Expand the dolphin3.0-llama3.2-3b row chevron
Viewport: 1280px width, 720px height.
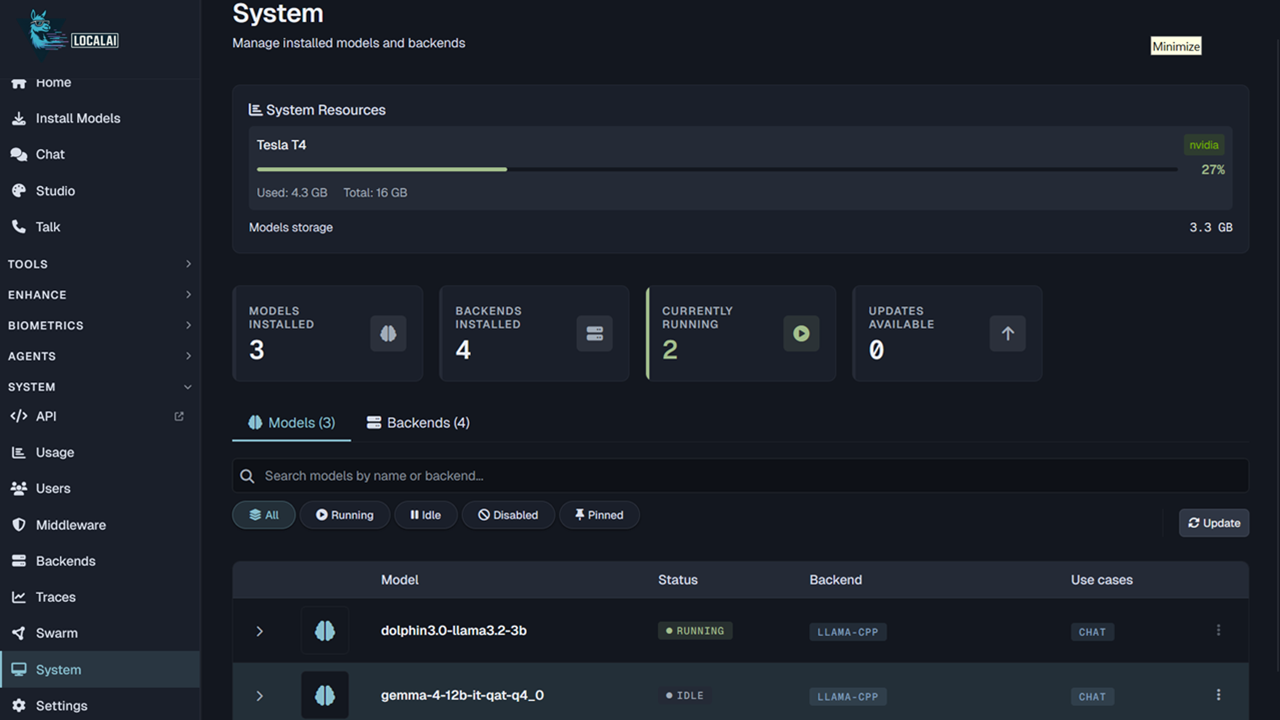tap(259, 631)
